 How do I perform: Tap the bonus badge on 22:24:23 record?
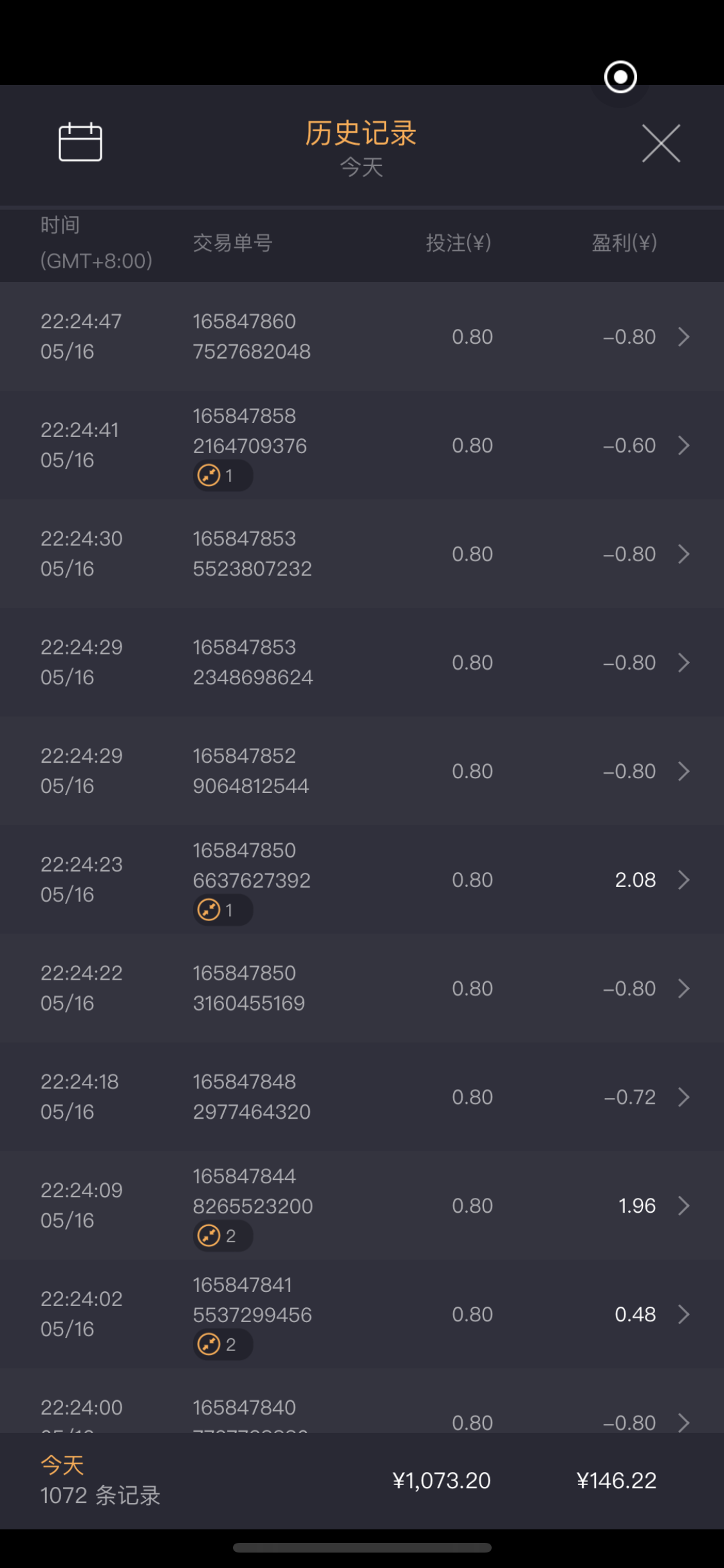coord(222,910)
